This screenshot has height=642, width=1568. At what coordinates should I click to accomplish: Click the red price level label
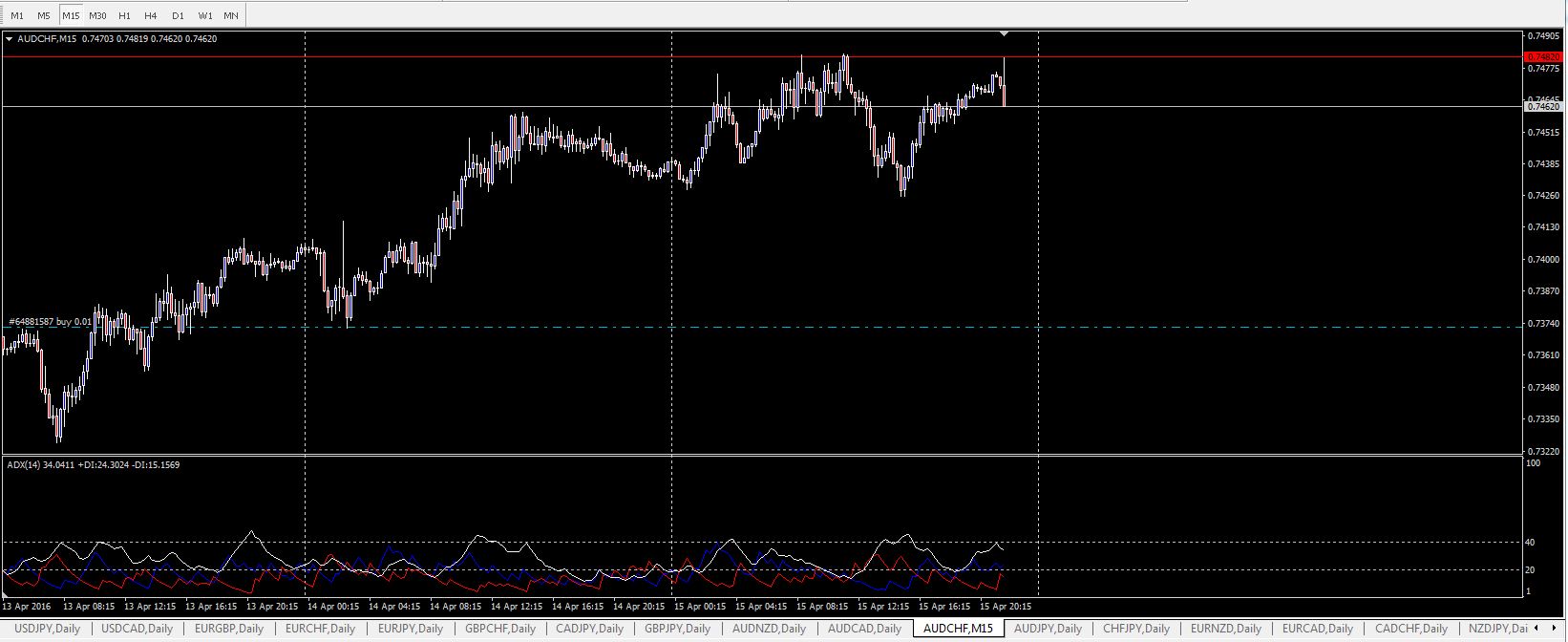point(1541,57)
